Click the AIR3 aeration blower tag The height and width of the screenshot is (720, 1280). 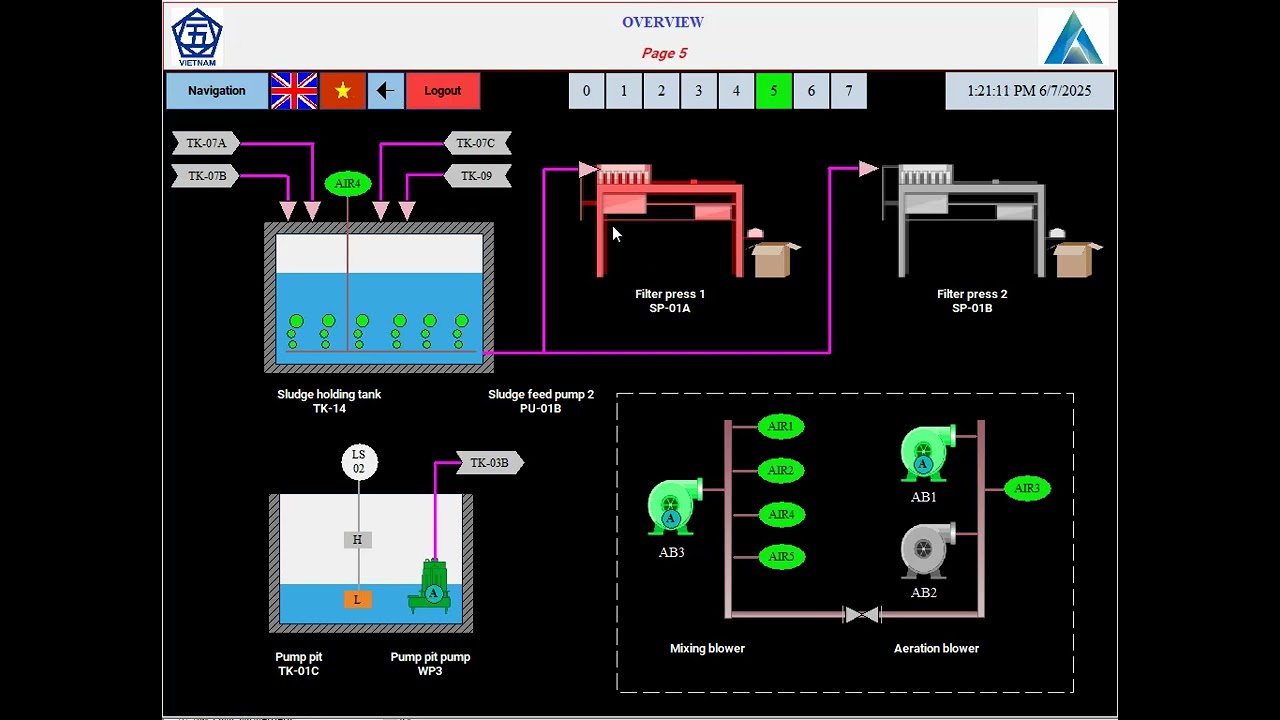pos(1027,489)
